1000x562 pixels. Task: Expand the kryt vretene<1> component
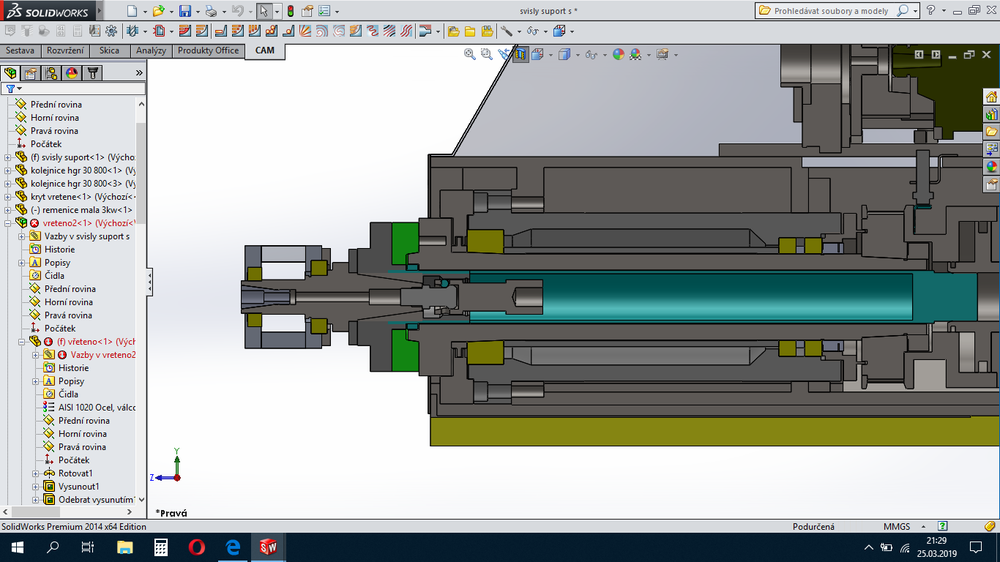8,197
